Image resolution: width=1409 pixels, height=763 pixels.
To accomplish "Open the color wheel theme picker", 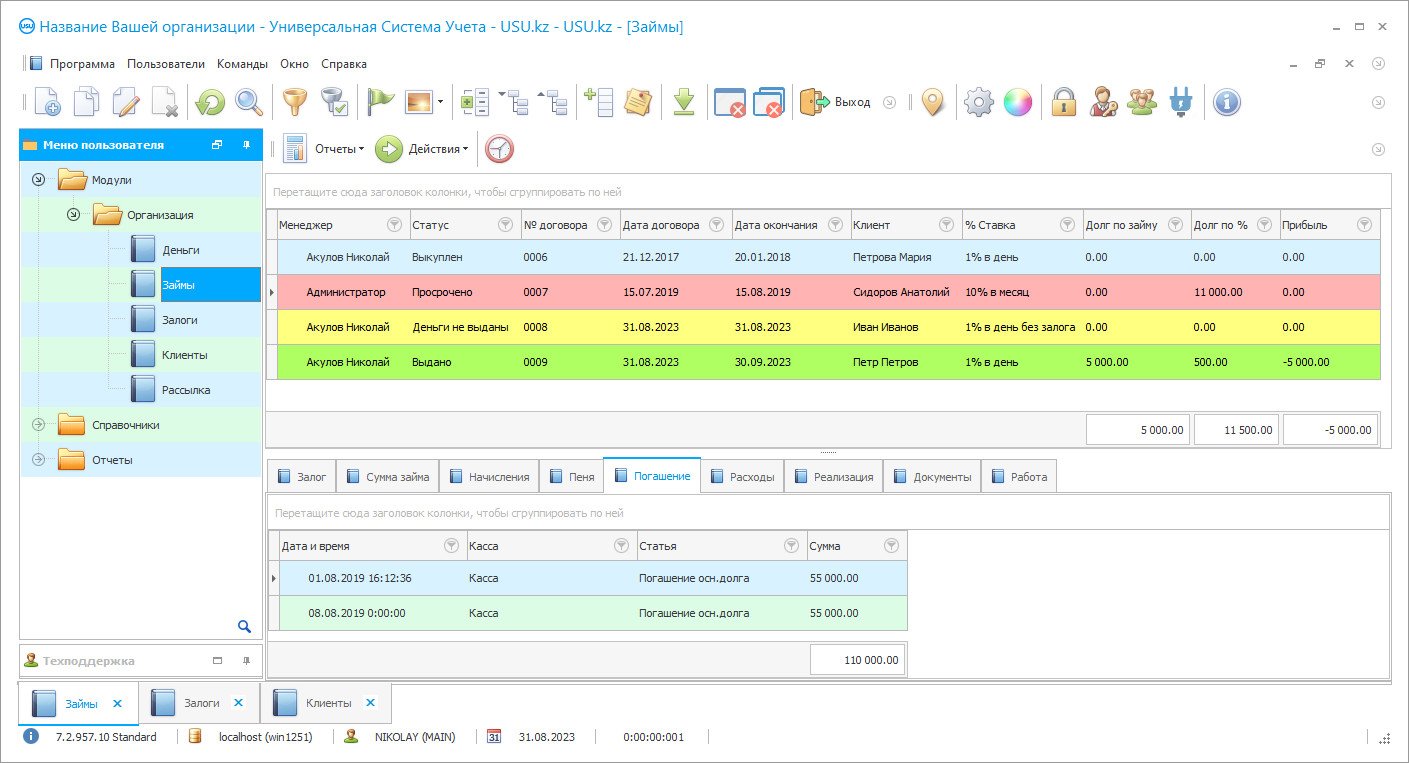I will (x=1017, y=102).
